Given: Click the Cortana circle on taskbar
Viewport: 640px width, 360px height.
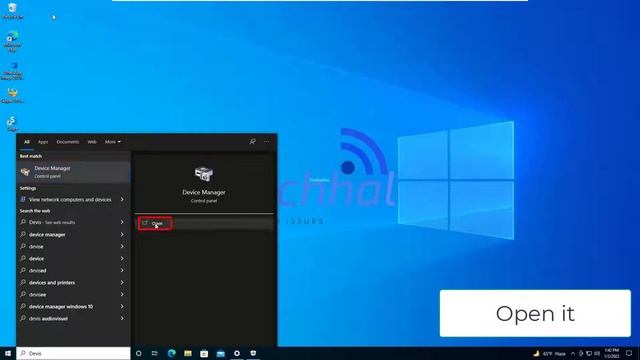Looking at the screenshot, I should (138, 353).
